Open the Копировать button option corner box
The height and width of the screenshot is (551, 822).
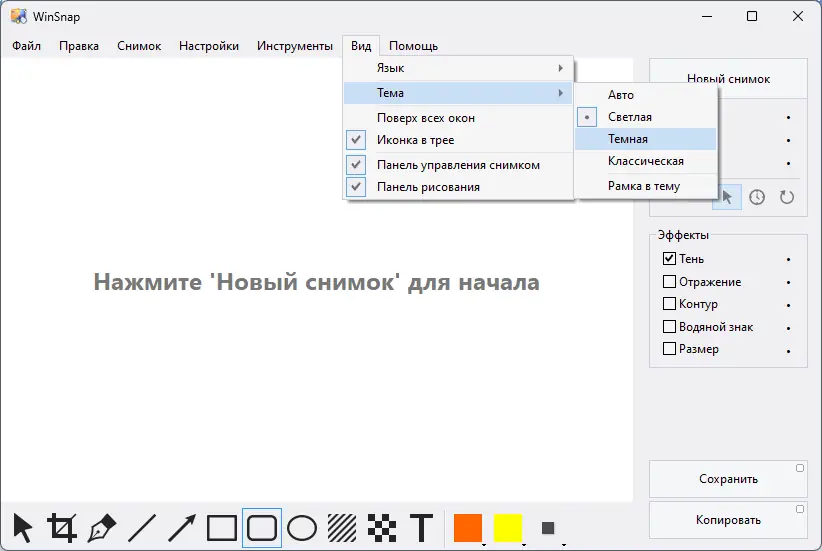799,509
